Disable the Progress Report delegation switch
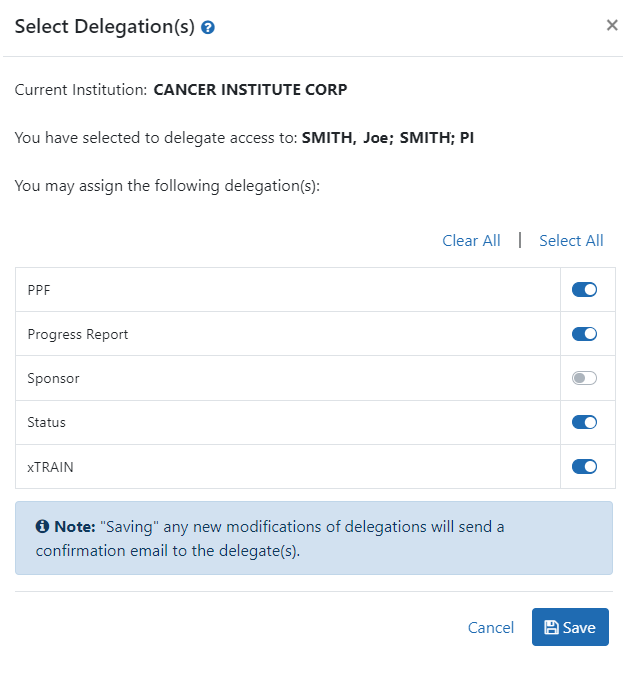Viewport: 623px width, 677px height. click(584, 334)
